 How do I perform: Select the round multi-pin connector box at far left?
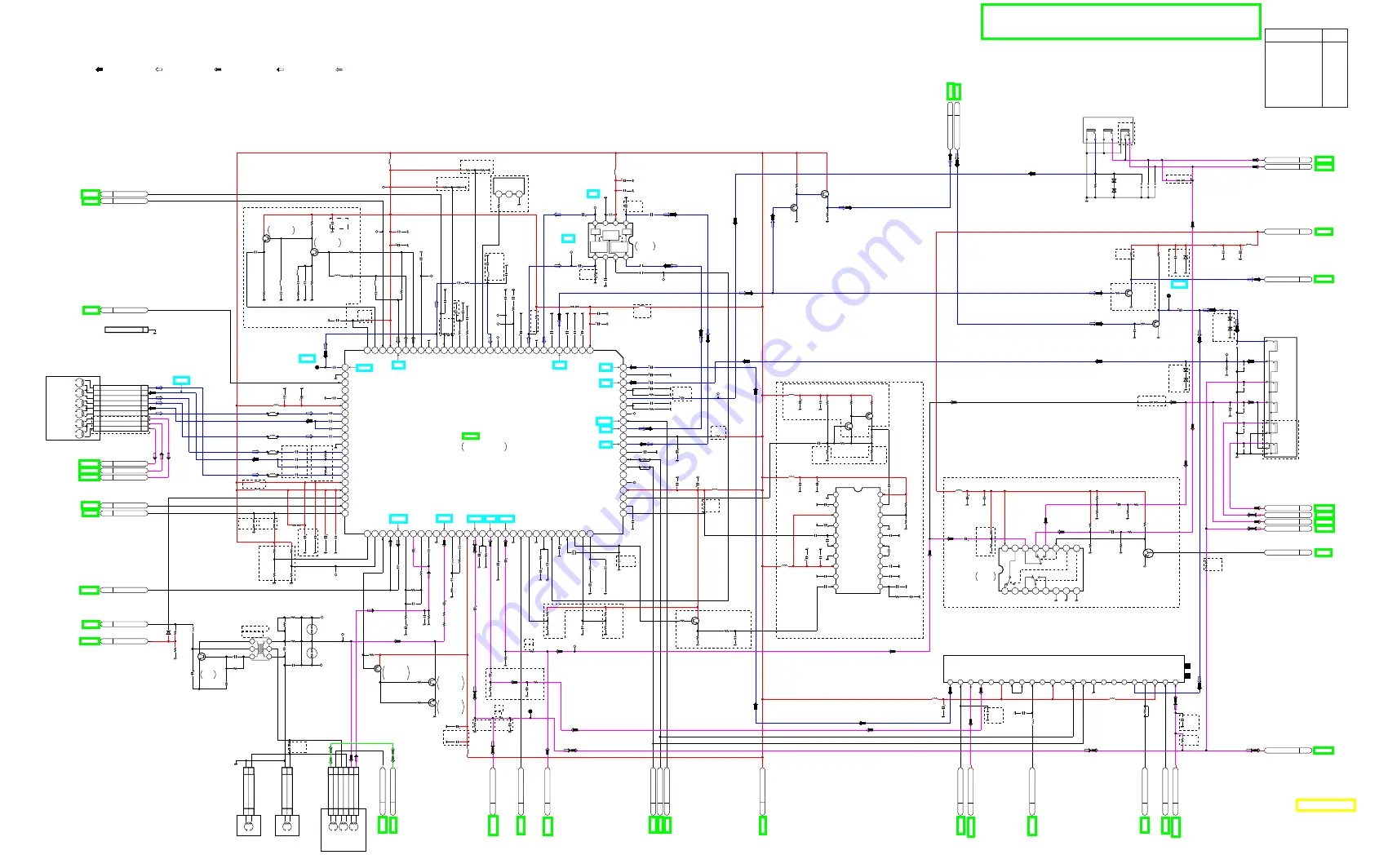point(73,408)
